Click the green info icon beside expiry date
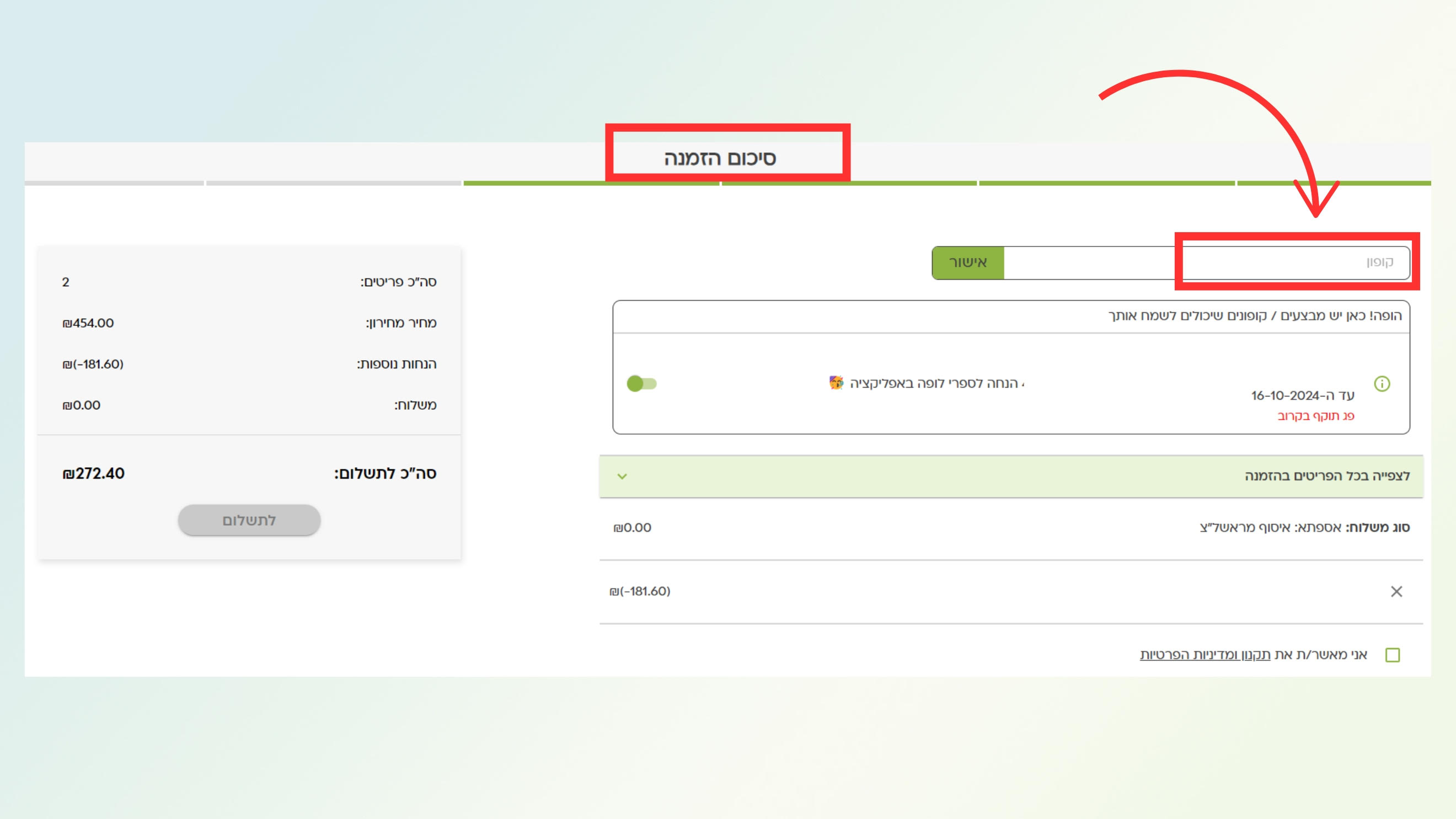Image resolution: width=1456 pixels, height=819 pixels. pos(1382,384)
